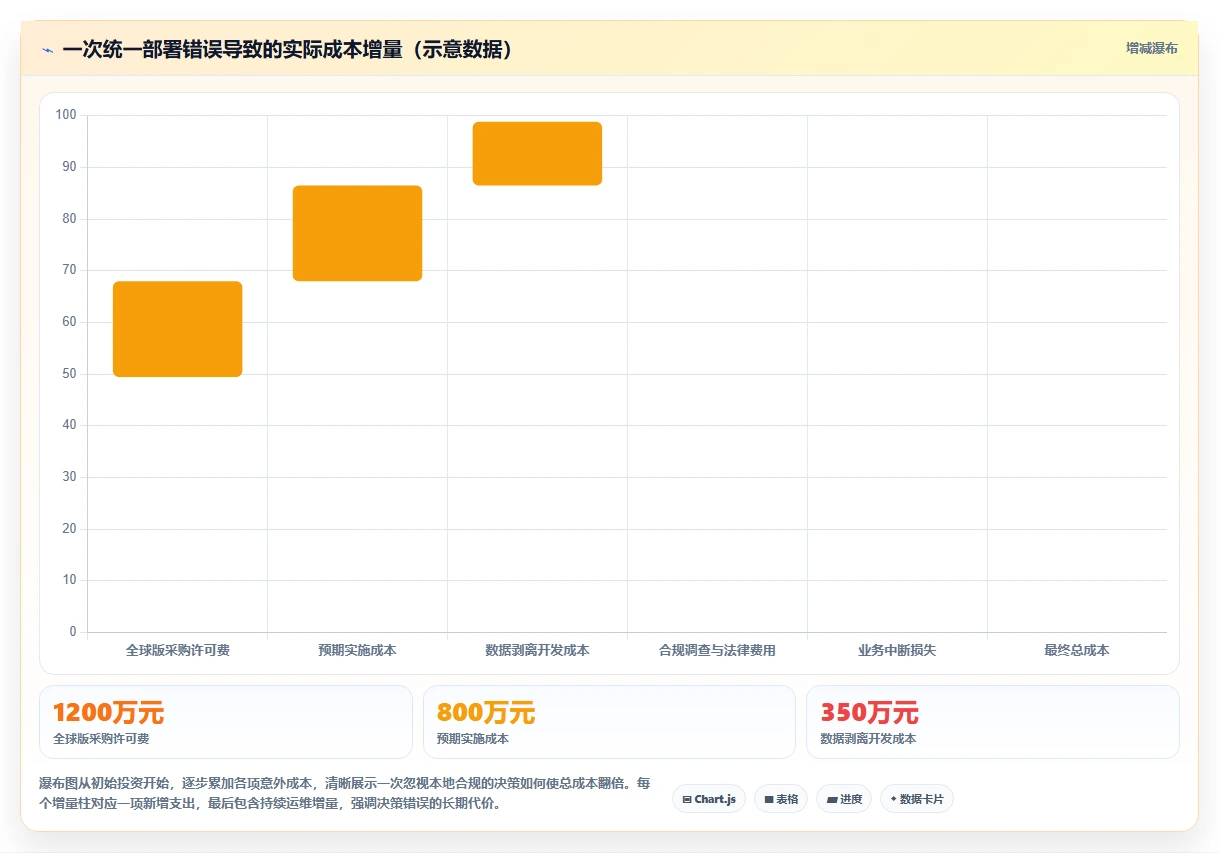Click the icon inside 表格 chip
The image size is (1219, 853).
[x=769, y=800]
